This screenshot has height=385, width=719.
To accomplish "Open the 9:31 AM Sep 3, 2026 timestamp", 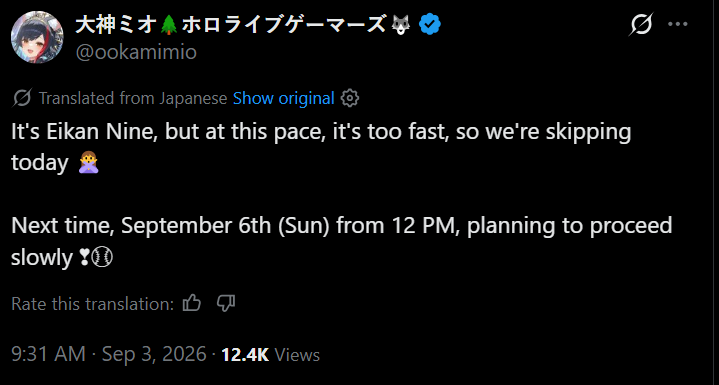I will click(109, 355).
